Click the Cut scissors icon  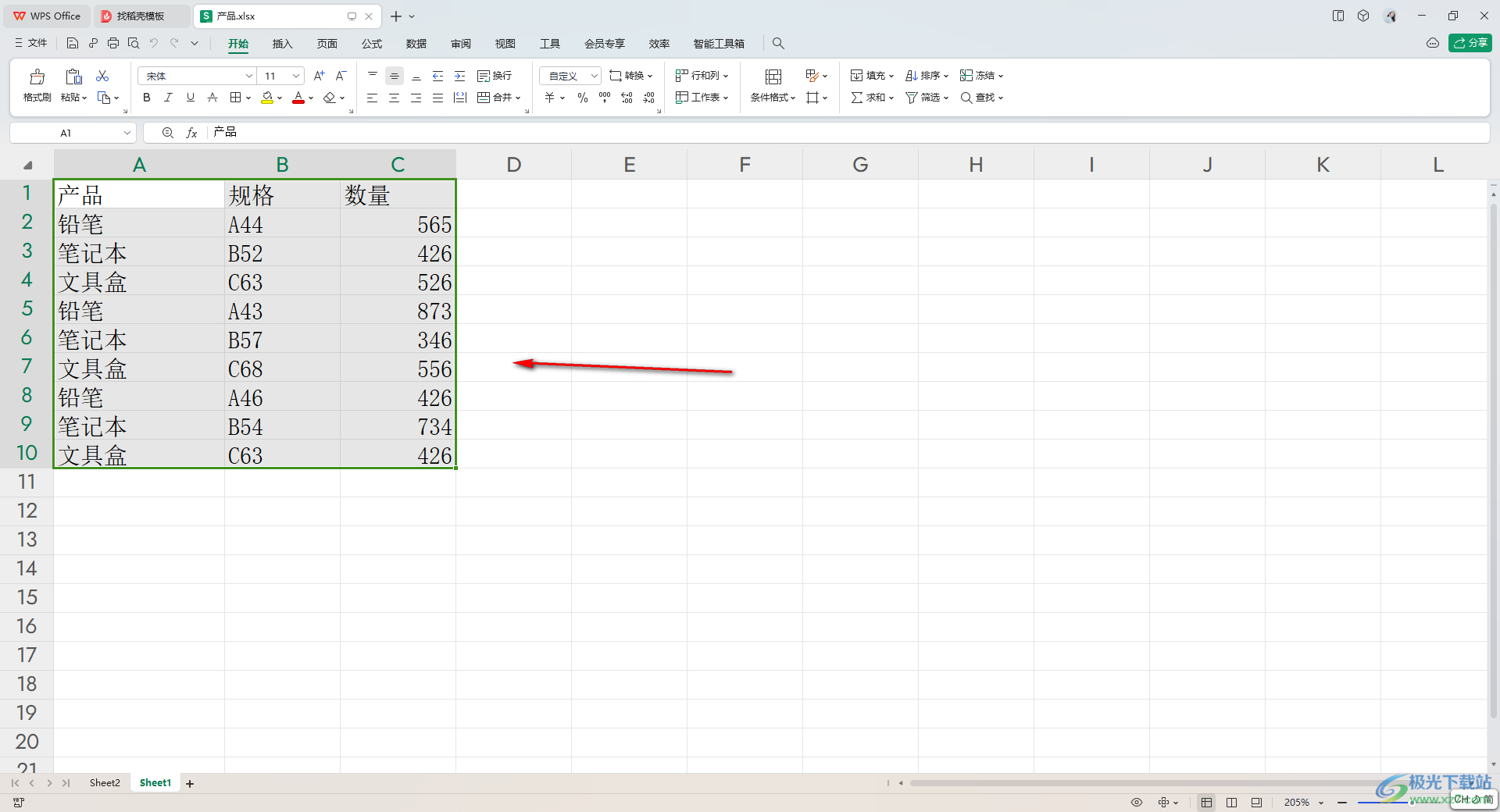click(102, 76)
